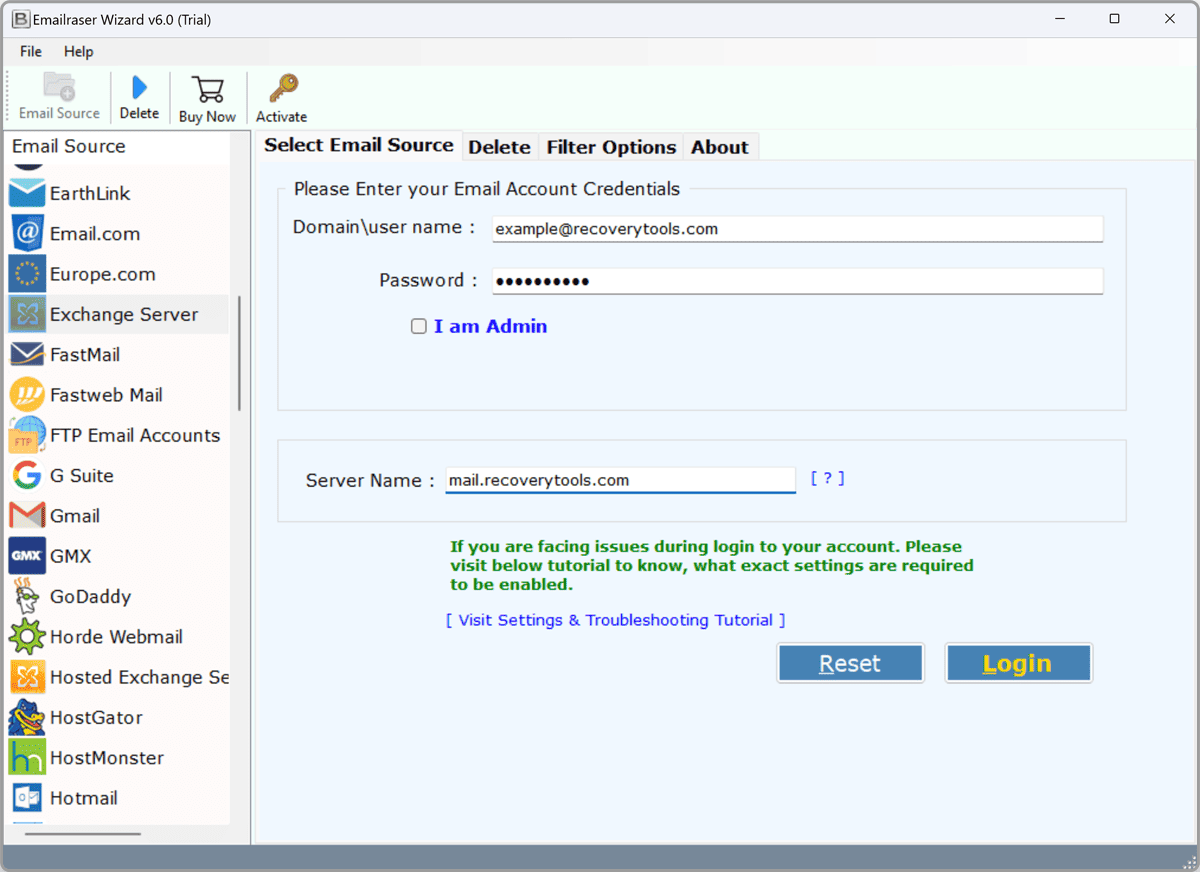The height and width of the screenshot is (872, 1200).
Task: Select the GoDaddy label text
Action: (x=90, y=596)
